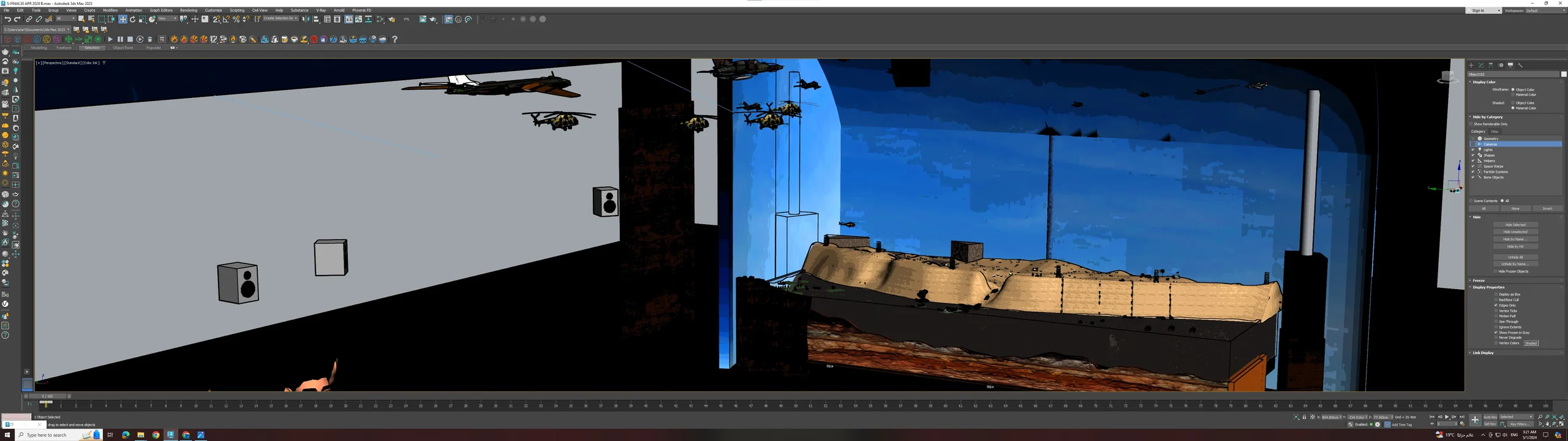1568x441 pixels.
Task: Open the selection filter All dropdown
Action: tap(66, 18)
